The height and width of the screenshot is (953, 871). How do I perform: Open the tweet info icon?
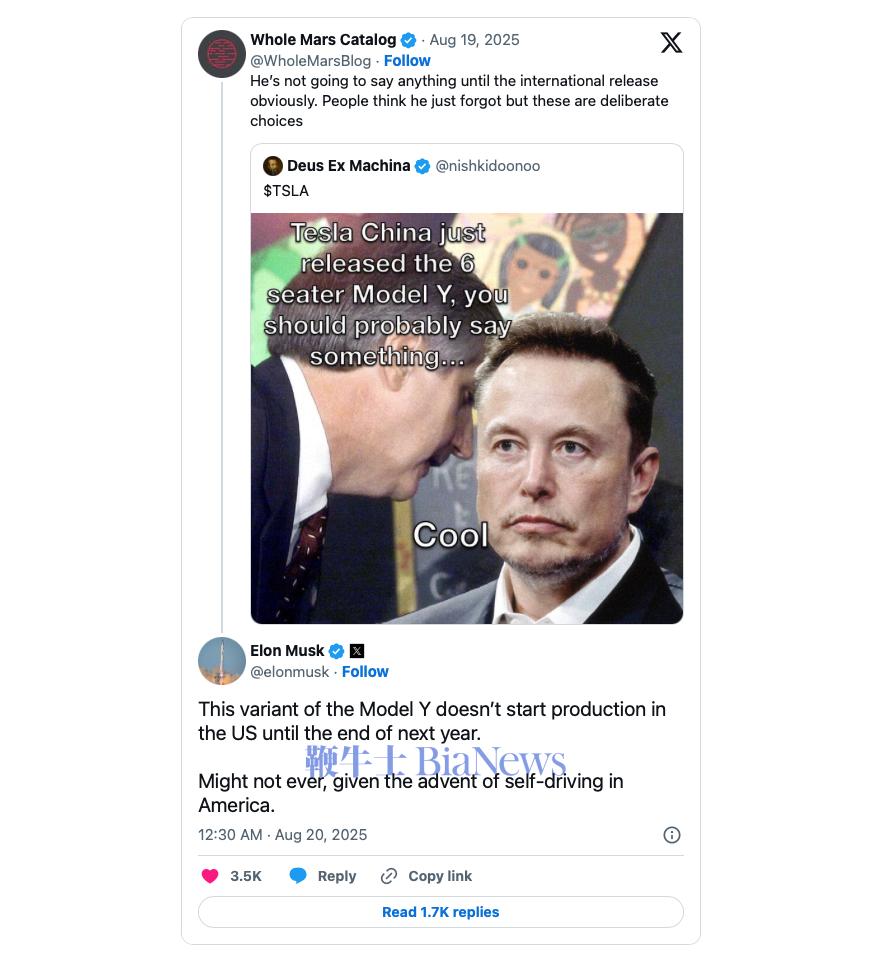672,835
